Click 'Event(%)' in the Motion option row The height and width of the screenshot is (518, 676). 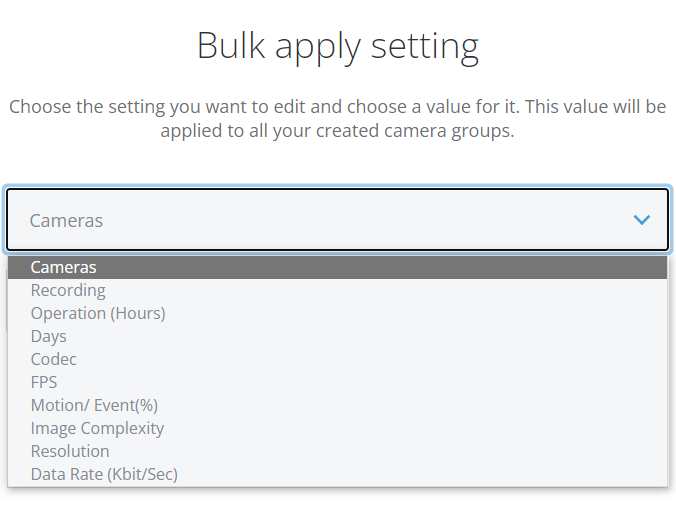[x=126, y=405]
